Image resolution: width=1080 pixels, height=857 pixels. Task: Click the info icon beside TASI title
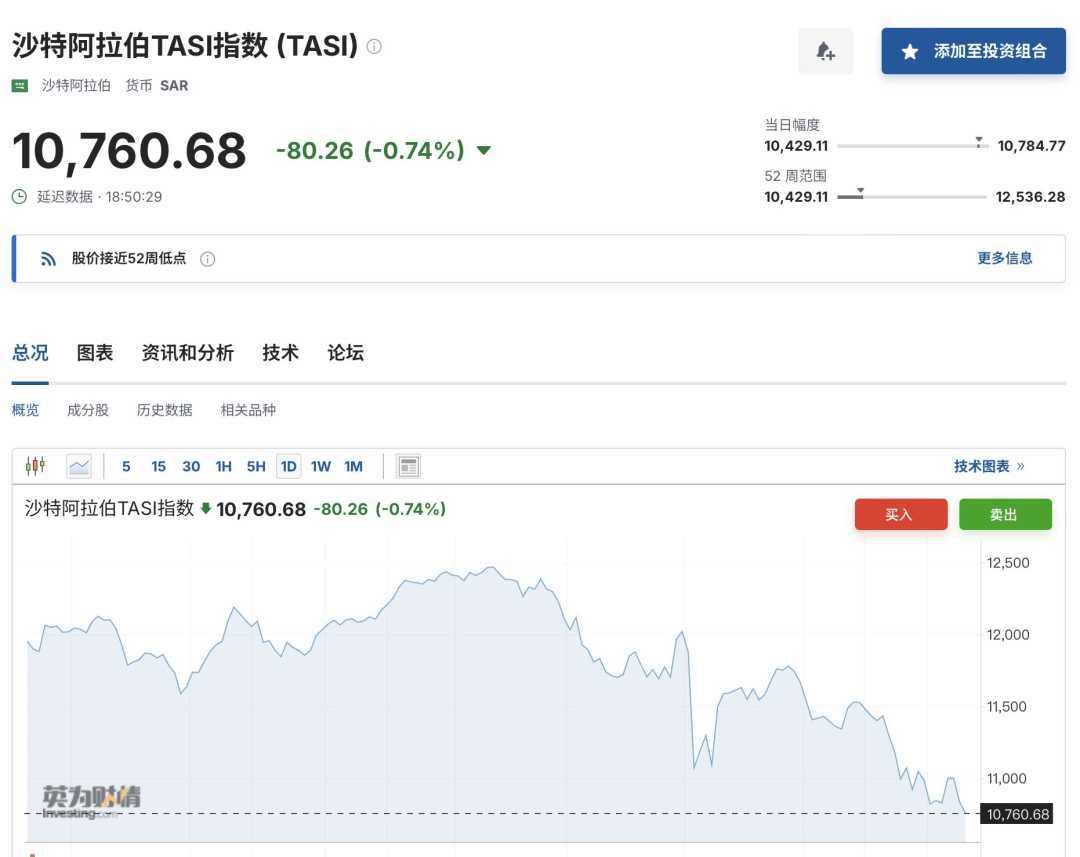click(x=374, y=46)
